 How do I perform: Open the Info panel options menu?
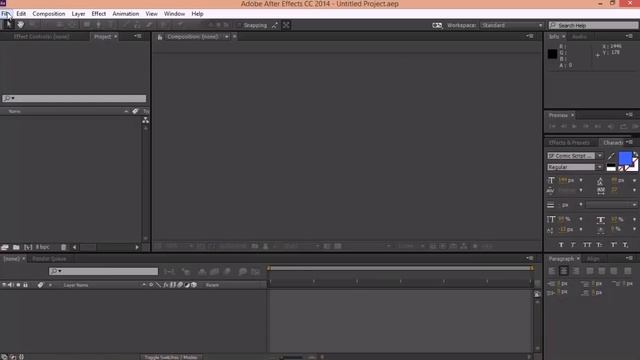[629, 36]
